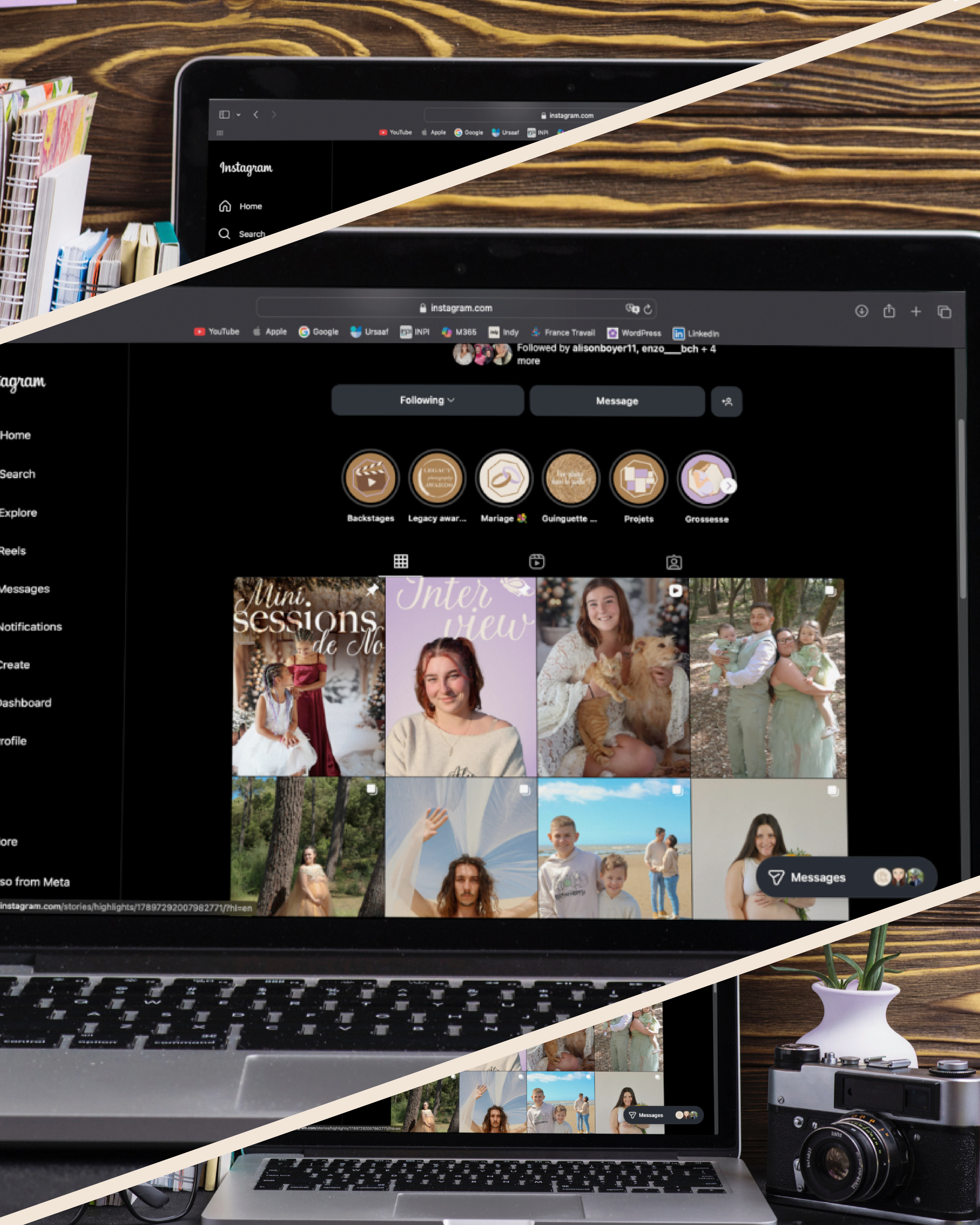Open the translate icon in the address bar
This screenshot has width=980, height=1225.
632,309
